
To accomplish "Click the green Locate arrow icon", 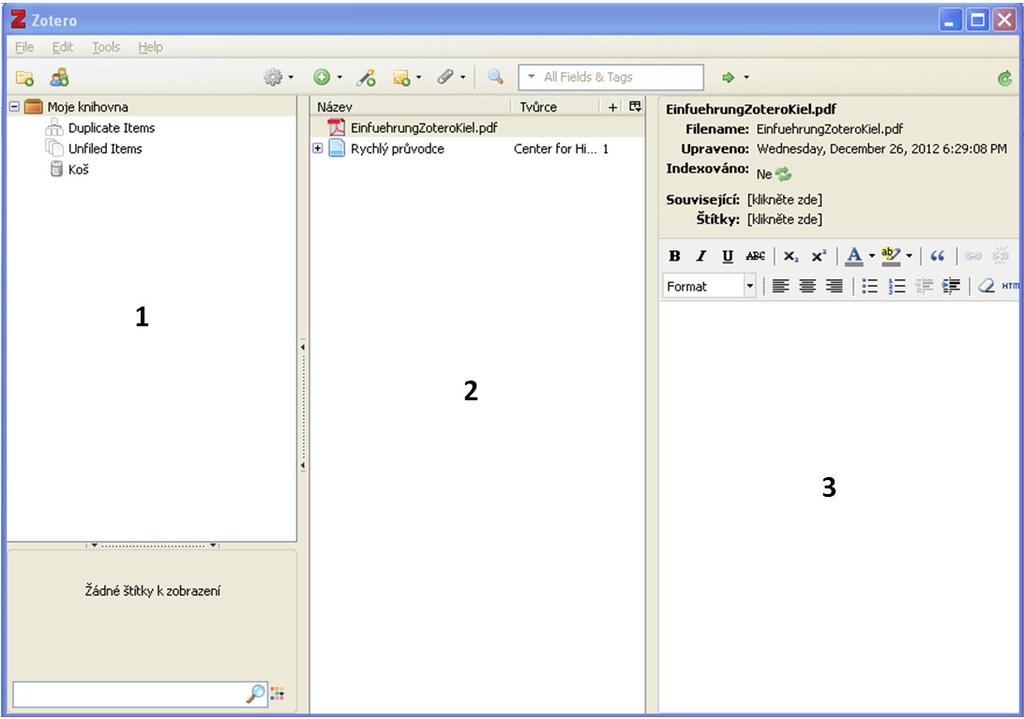I will pyautogui.click(x=728, y=77).
